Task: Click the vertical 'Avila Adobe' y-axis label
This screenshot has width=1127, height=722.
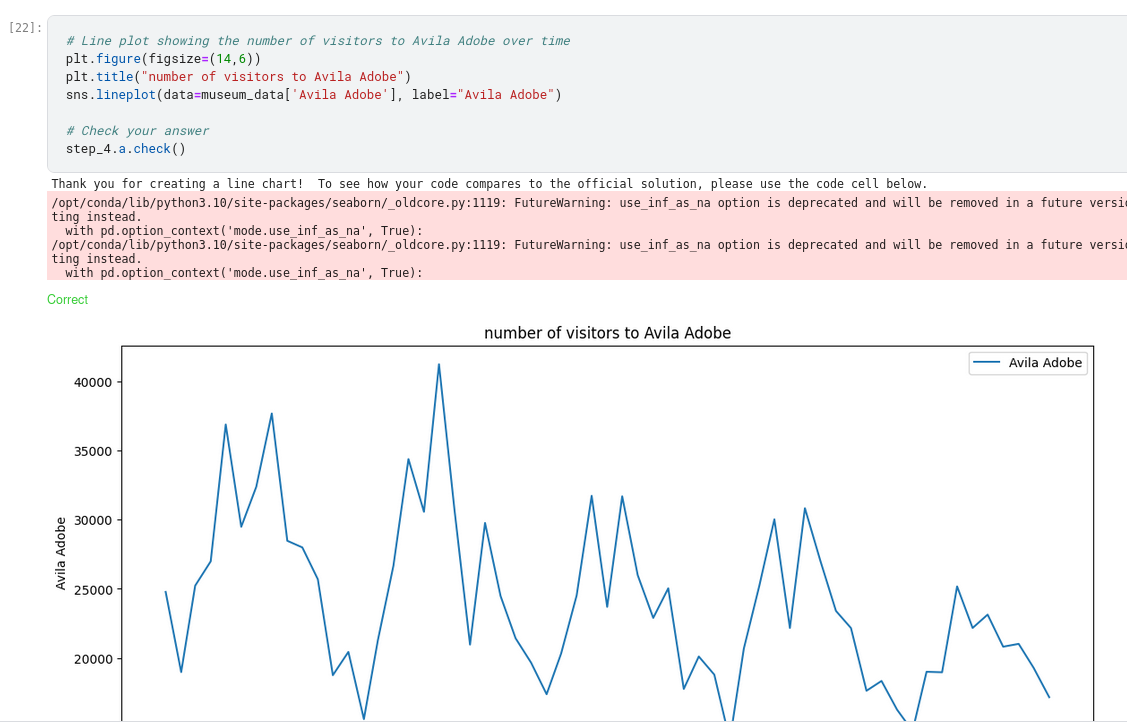Action: (x=61, y=553)
